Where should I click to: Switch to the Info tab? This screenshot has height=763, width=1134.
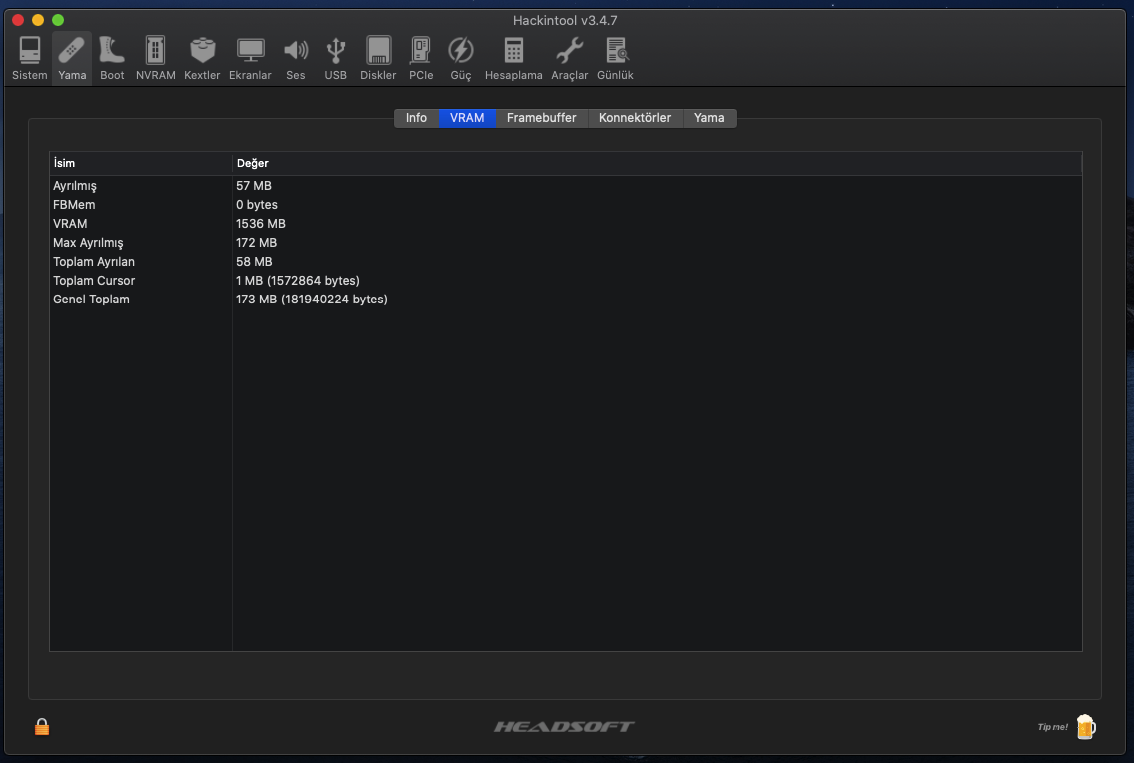click(x=416, y=117)
